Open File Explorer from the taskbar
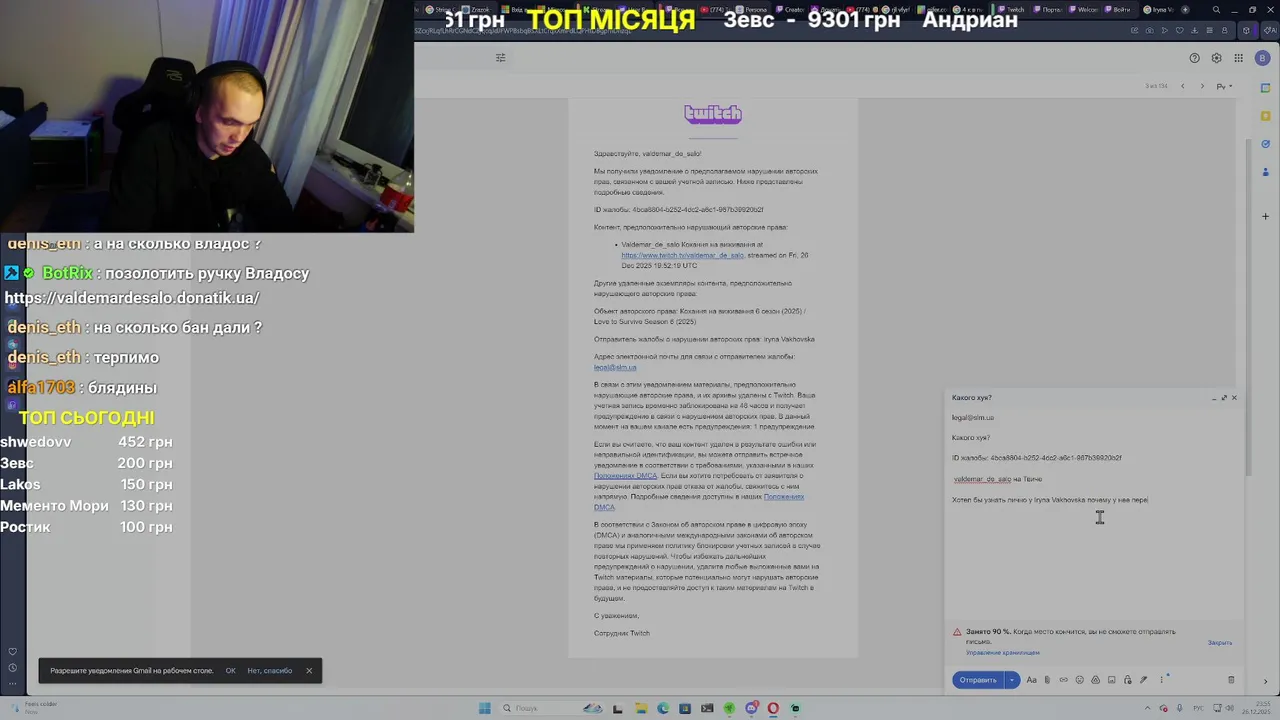Image resolution: width=1280 pixels, height=720 pixels. pyautogui.click(x=640, y=708)
